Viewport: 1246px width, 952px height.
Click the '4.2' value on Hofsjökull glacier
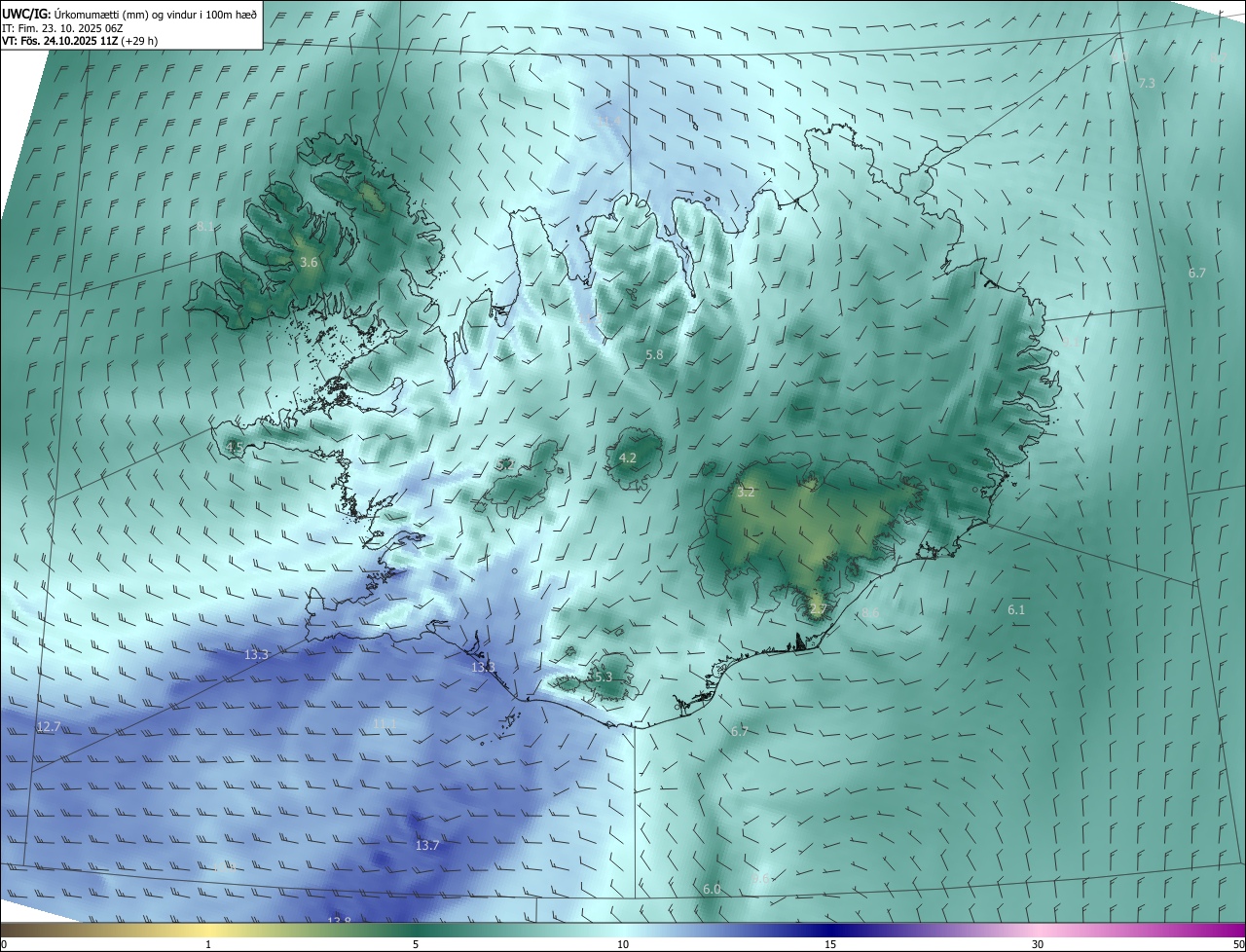tap(628, 458)
